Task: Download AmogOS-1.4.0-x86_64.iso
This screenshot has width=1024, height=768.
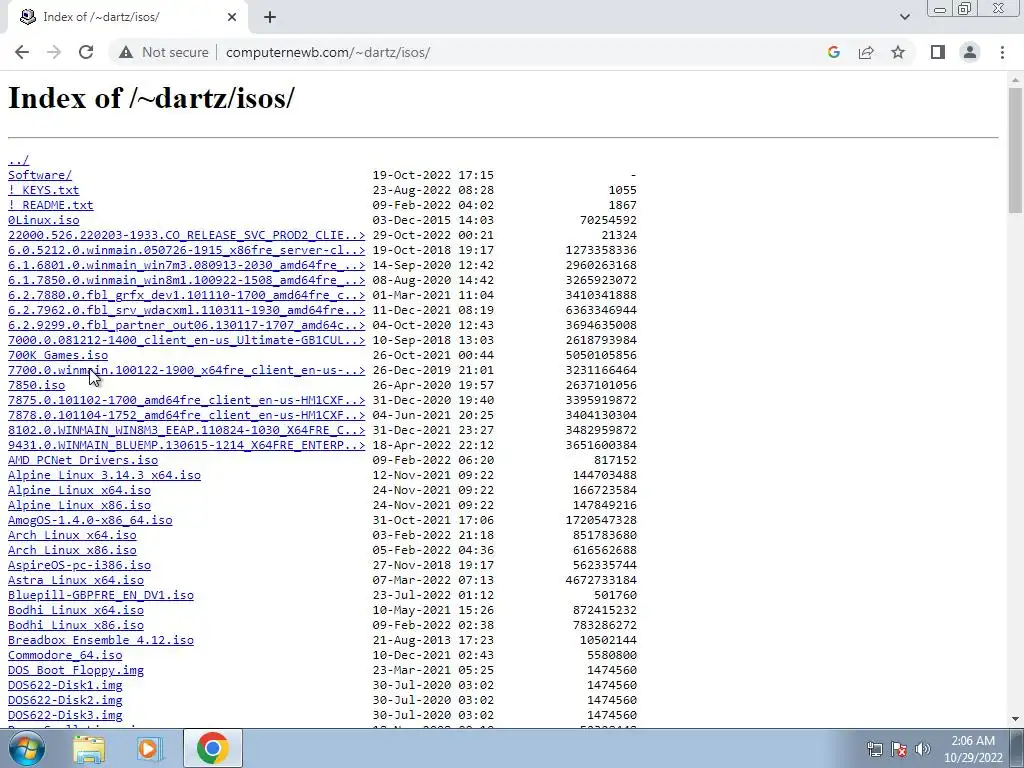Action: 89,520
